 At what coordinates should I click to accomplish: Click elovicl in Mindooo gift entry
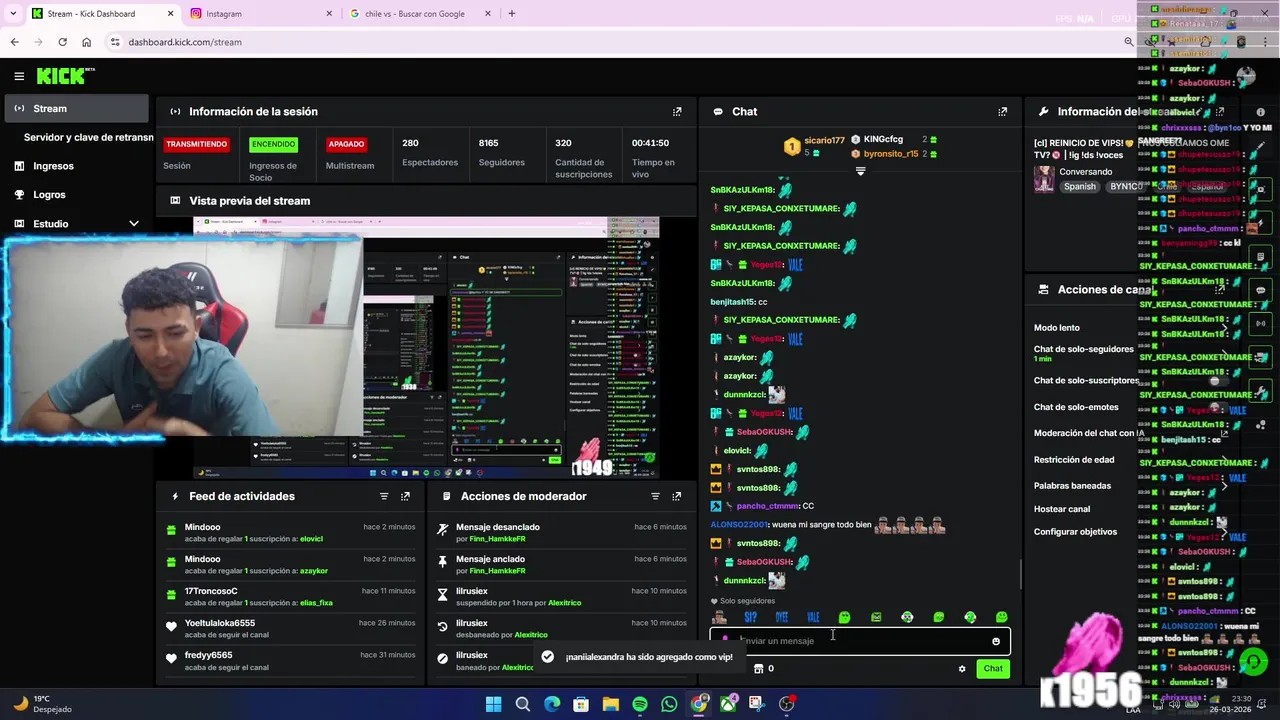pos(311,539)
